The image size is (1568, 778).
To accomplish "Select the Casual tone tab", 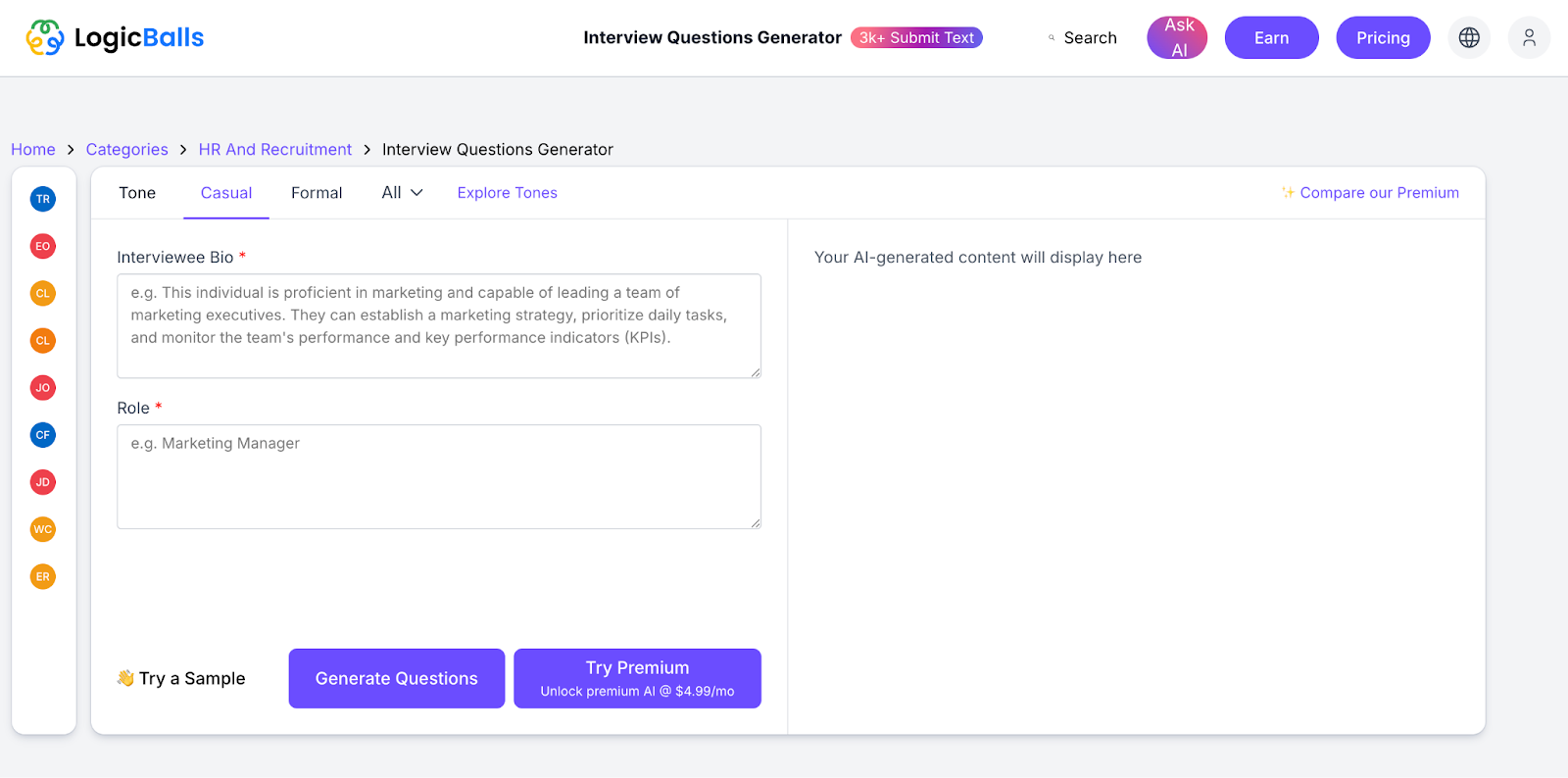I will (226, 193).
